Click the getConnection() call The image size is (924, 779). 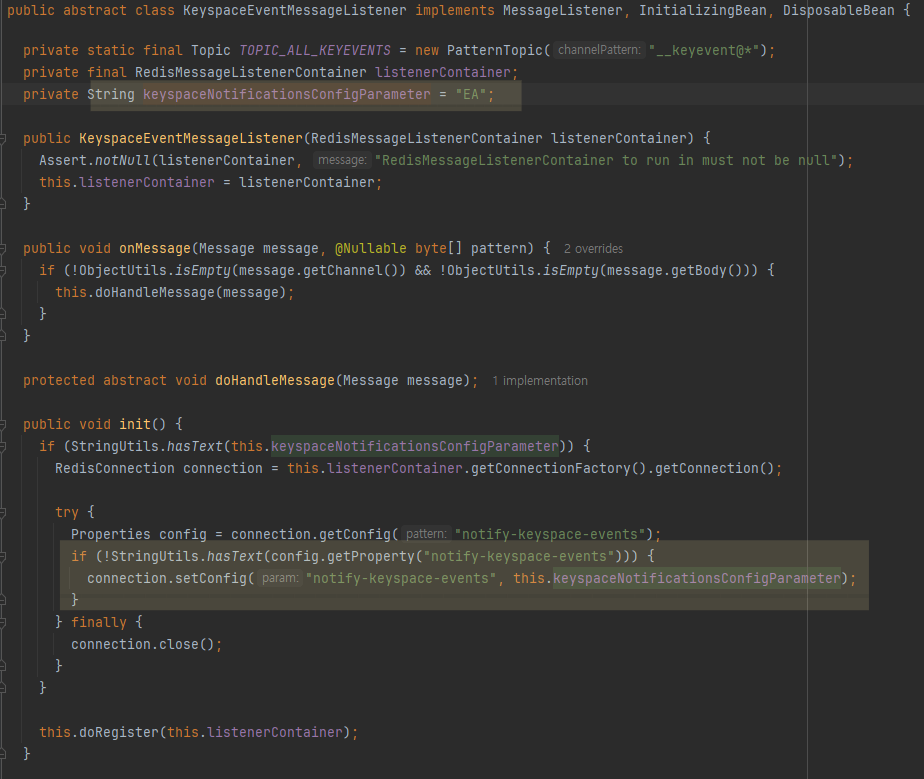click(714, 468)
